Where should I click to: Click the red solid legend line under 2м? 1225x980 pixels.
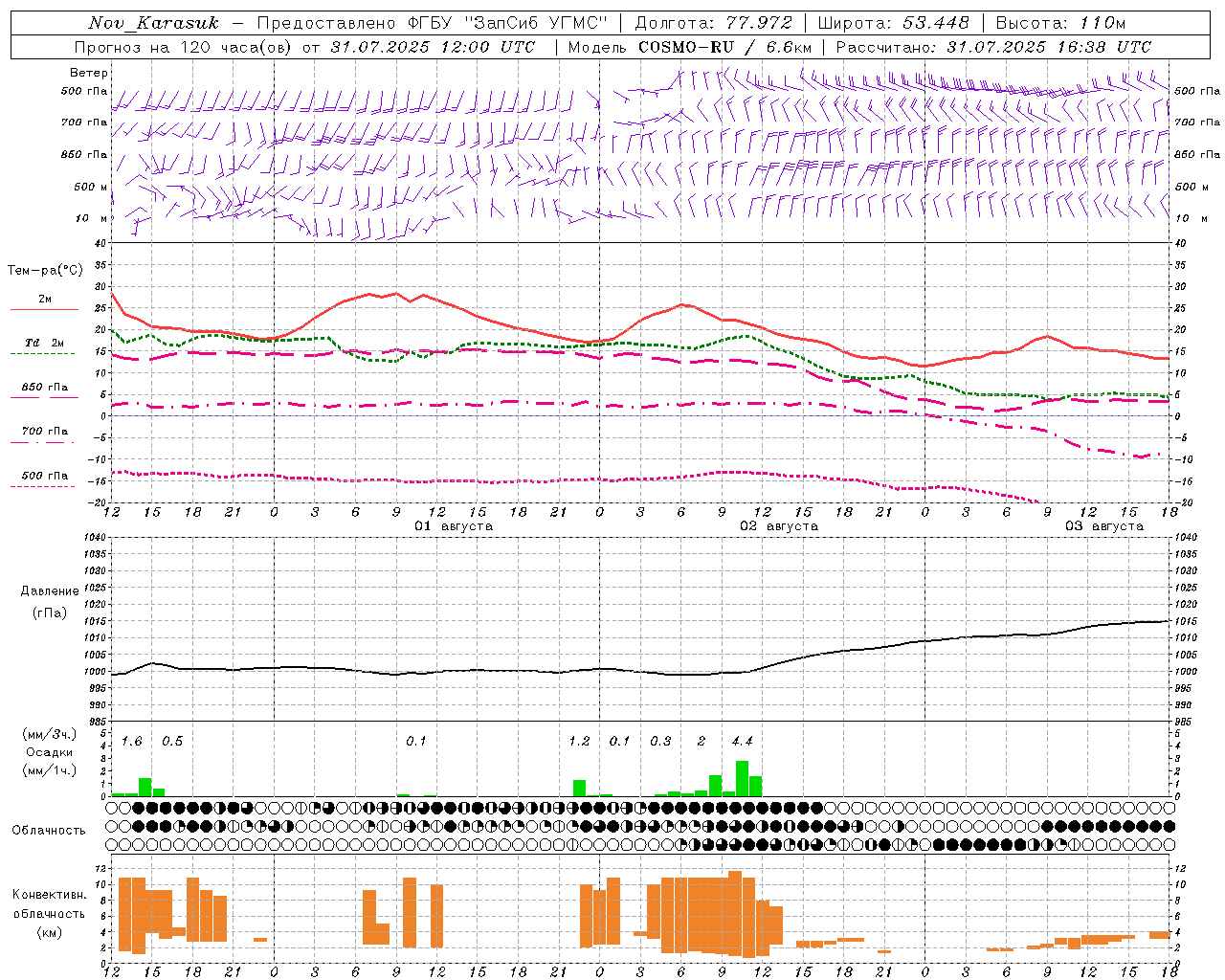tap(44, 309)
